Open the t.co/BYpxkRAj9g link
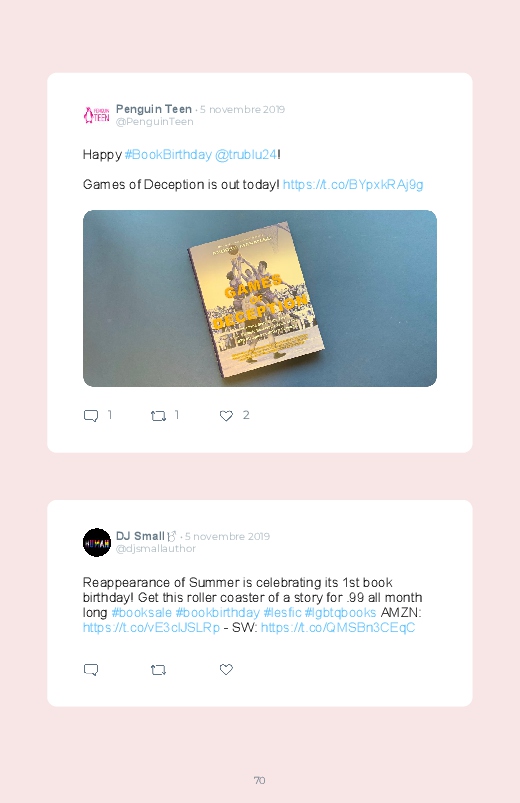520x803 pixels. [353, 184]
